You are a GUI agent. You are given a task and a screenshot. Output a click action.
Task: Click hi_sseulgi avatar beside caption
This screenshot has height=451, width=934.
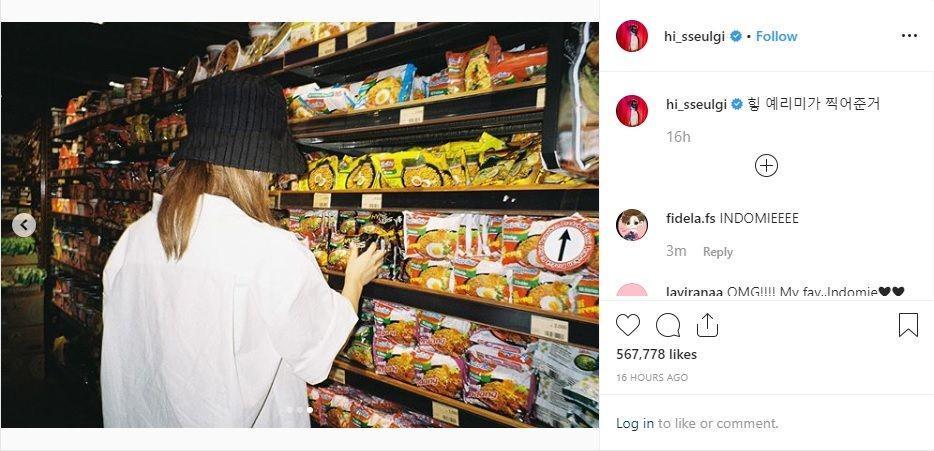click(632, 111)
